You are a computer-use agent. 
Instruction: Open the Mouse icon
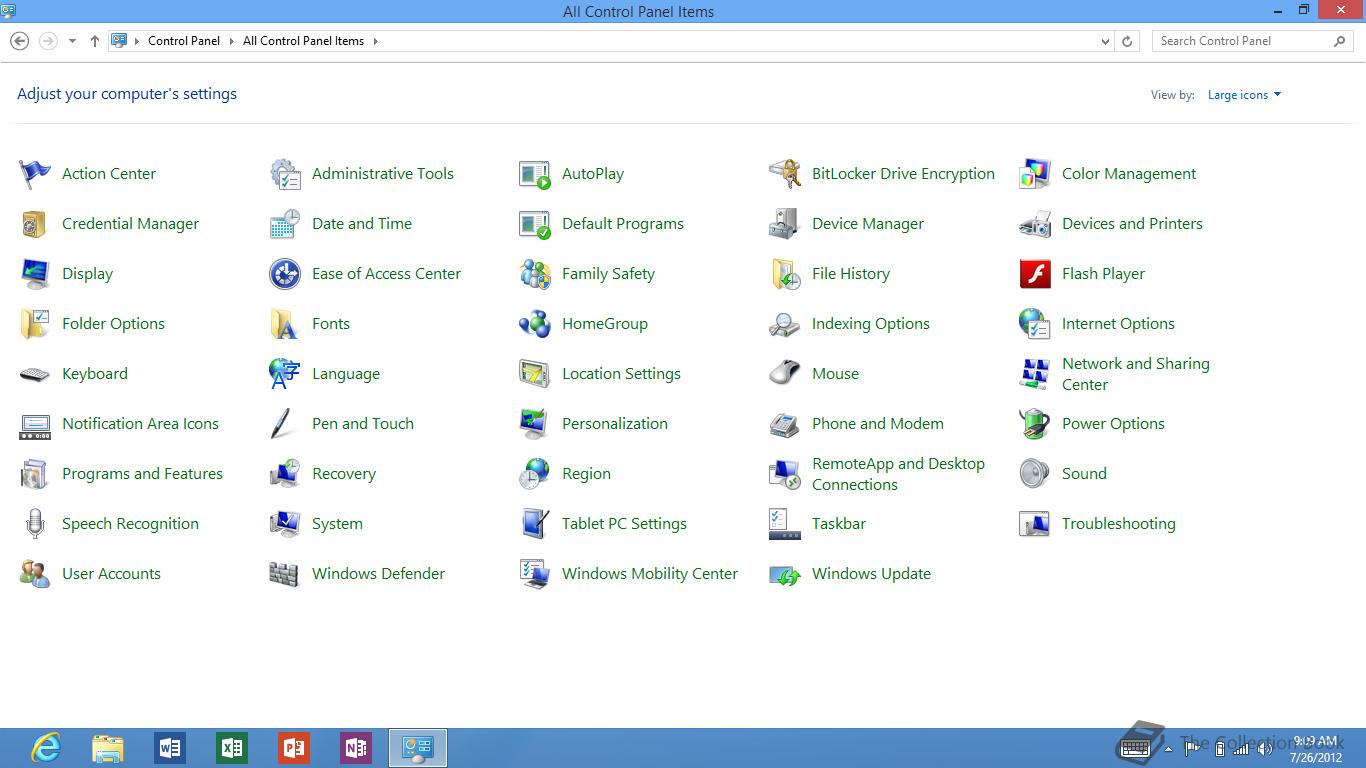tap(785, 374)
